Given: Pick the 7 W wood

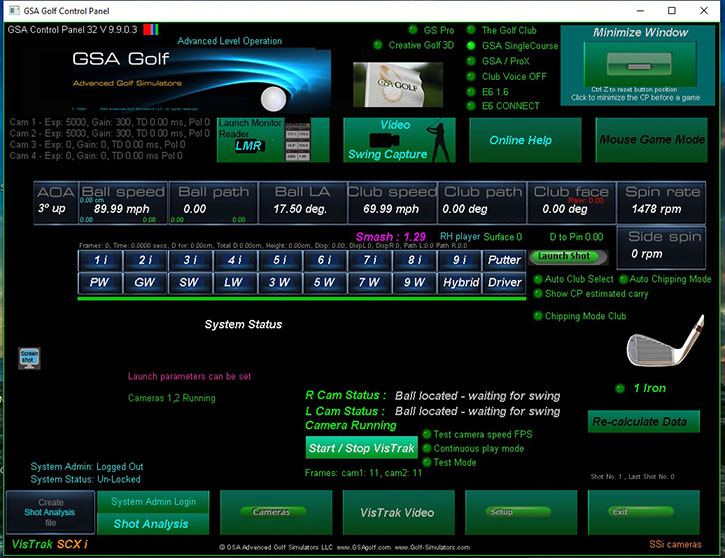Looking at the screenshot, I should coord(369,282).
